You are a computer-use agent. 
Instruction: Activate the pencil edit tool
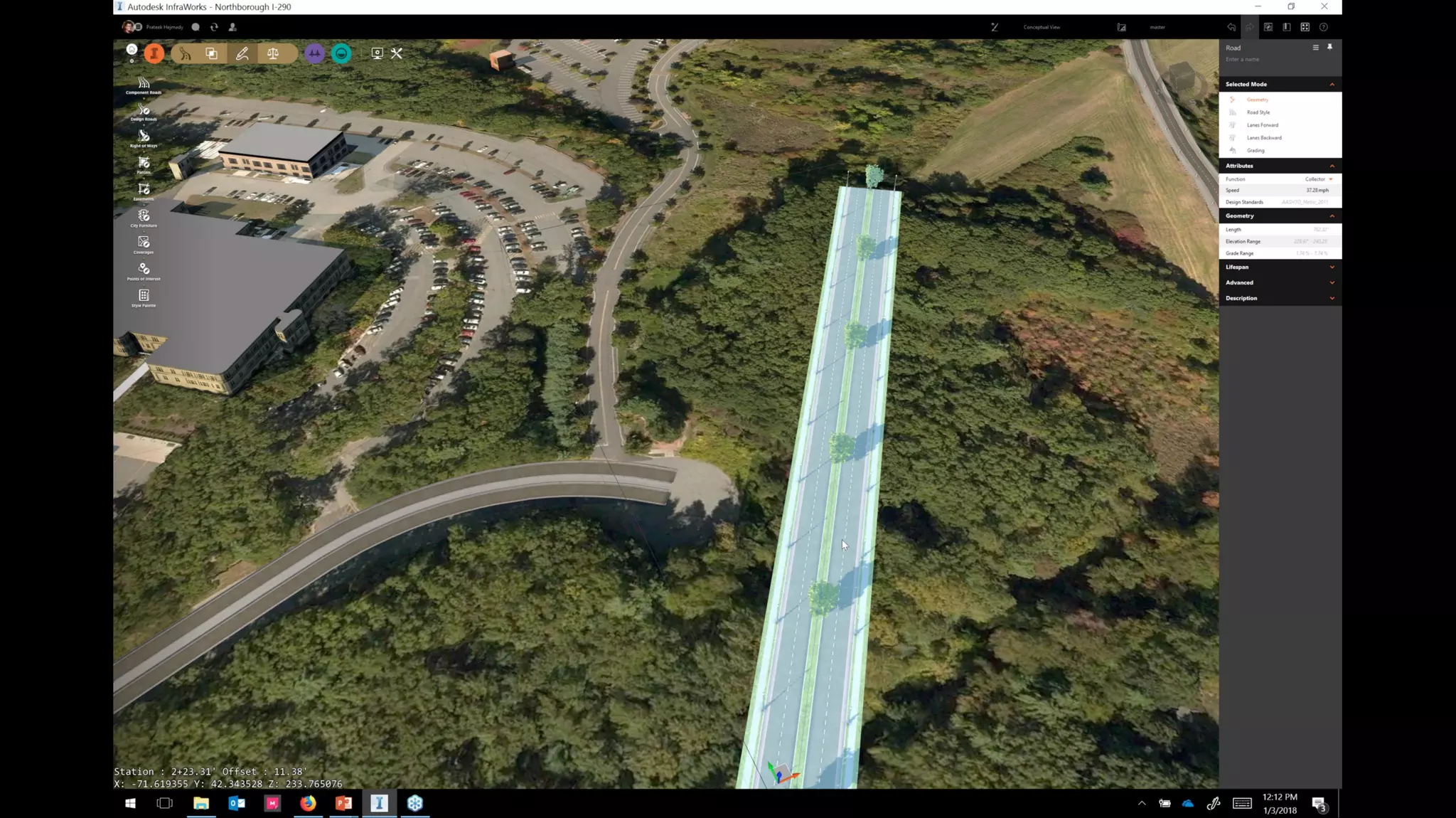[x=242, y=53]
